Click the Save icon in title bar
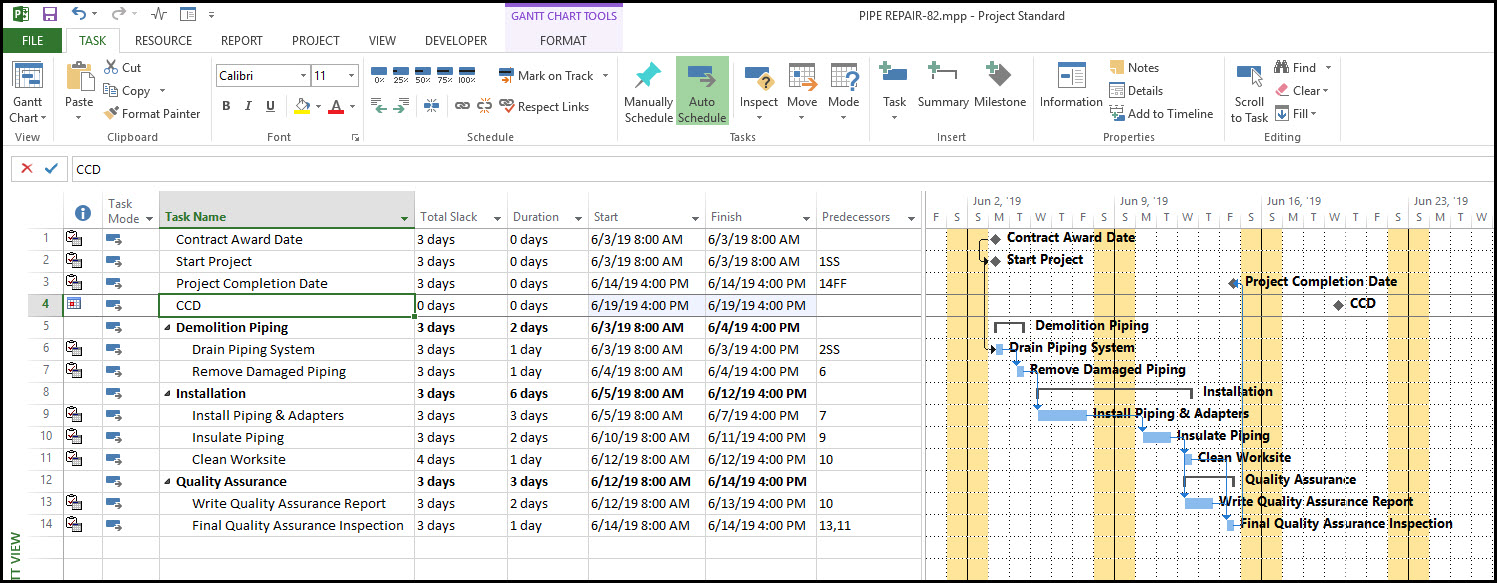The width and height of the screenshot is (1497, 583). (x=50, y=15)
